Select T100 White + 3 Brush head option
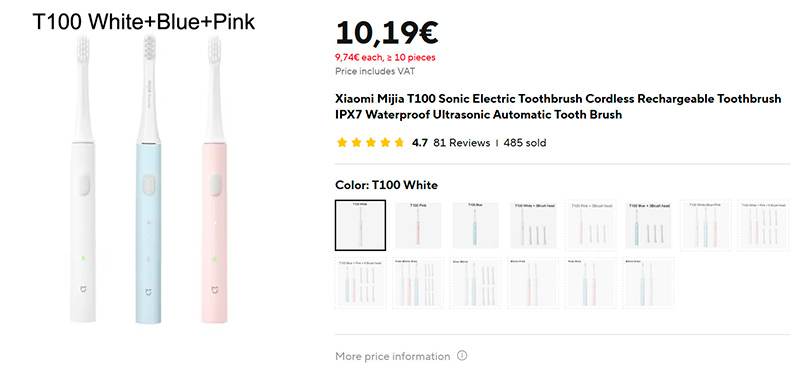This screenshot has height=371, width=800. coord(533,225)
